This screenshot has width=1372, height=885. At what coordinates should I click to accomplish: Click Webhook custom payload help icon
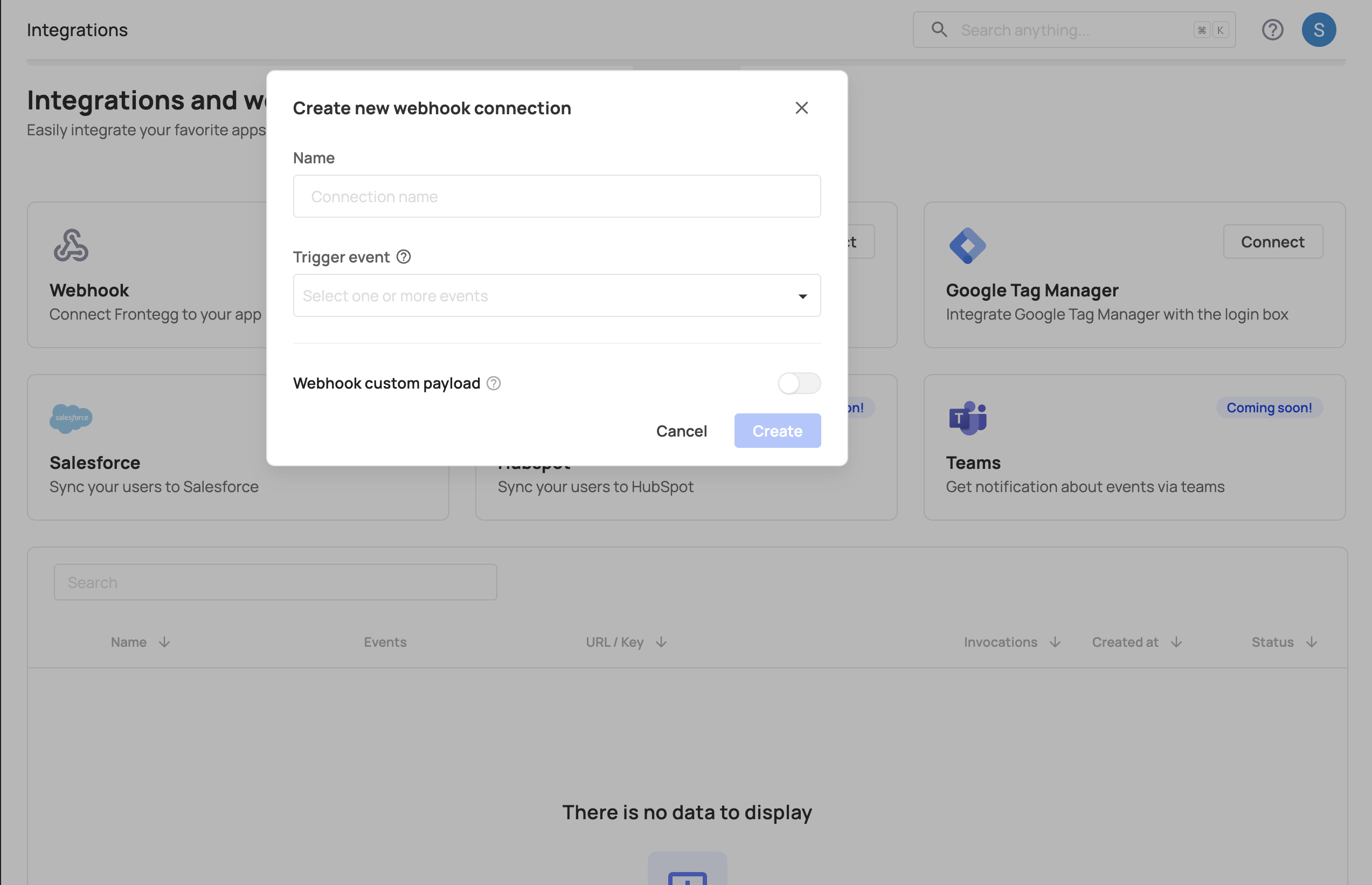[494, 383]
